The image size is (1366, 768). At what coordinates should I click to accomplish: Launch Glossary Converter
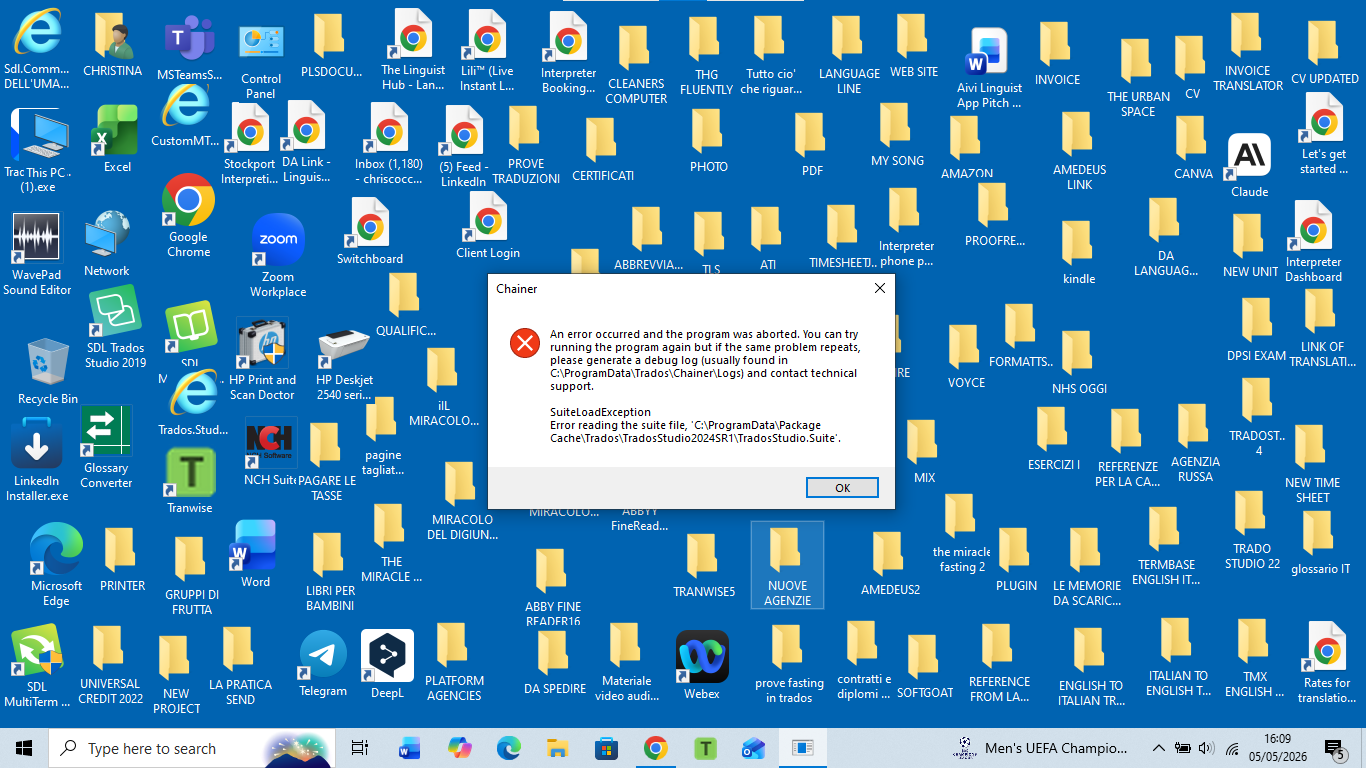coord(106,447)
